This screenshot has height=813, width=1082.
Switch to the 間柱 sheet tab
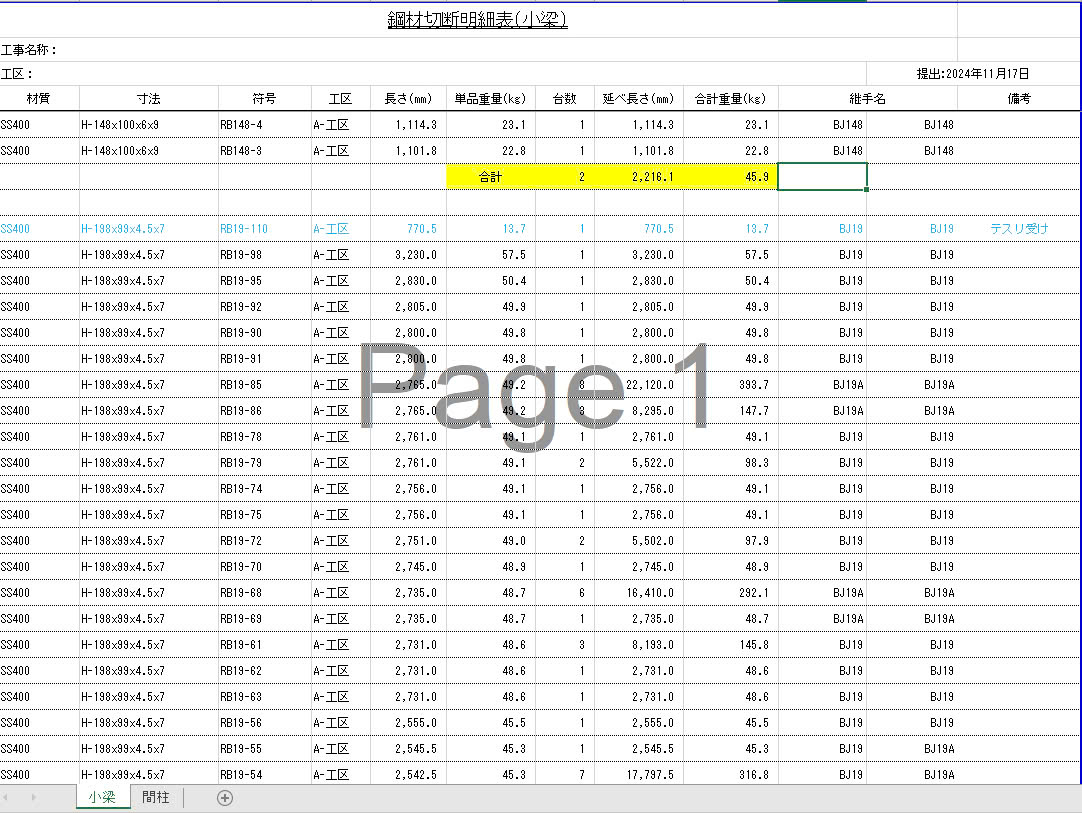pyautogui.click(x=156, y=797)
